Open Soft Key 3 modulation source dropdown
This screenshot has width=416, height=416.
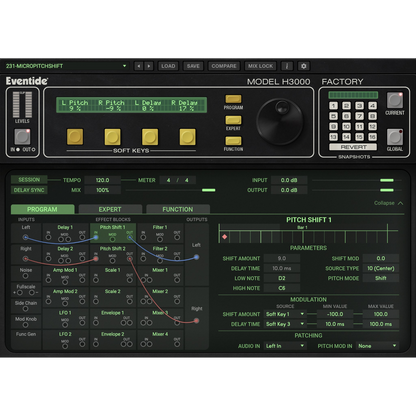(285, 324)
